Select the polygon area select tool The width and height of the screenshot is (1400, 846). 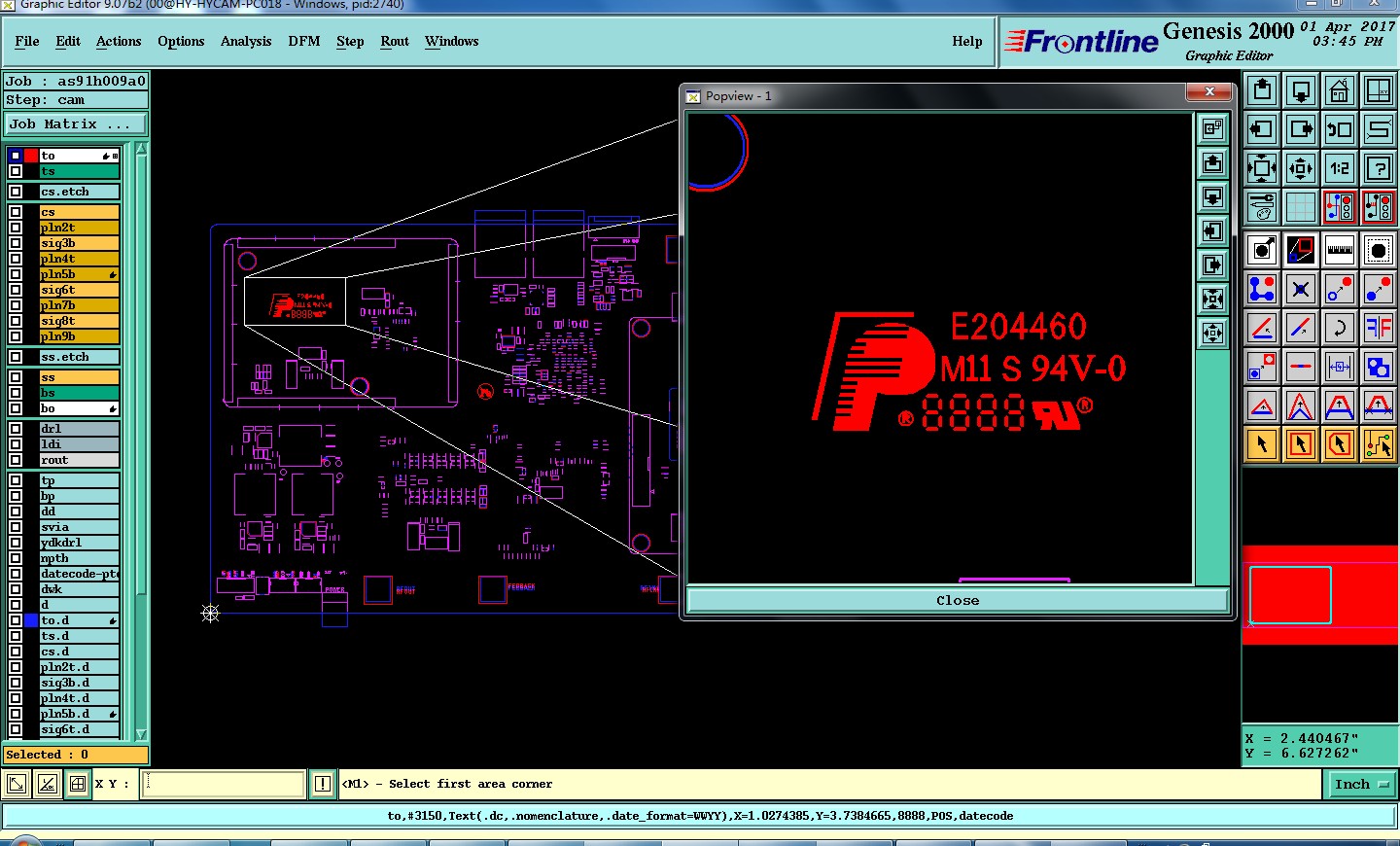[1340, 444]
